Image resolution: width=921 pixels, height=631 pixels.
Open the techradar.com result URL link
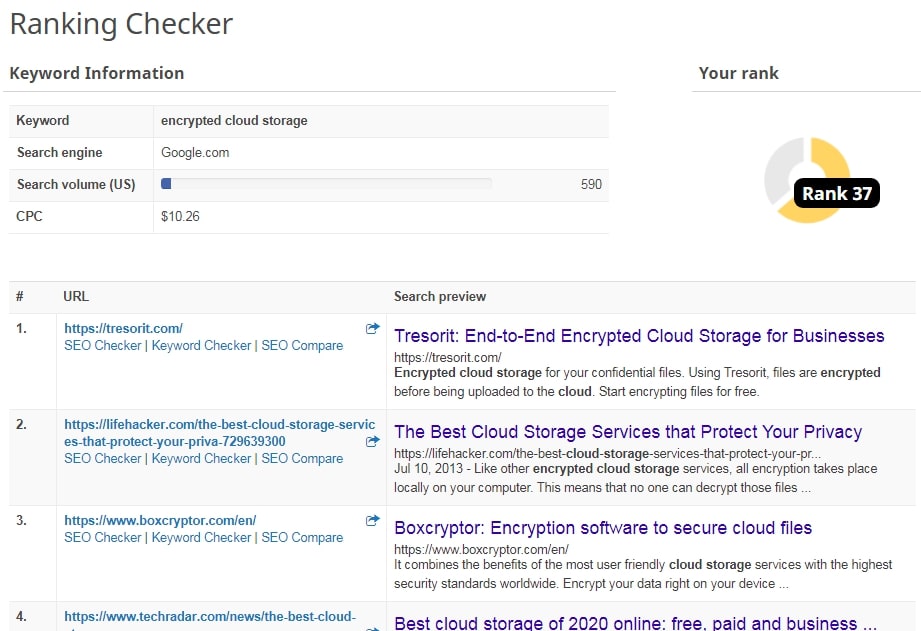[210, 617]
